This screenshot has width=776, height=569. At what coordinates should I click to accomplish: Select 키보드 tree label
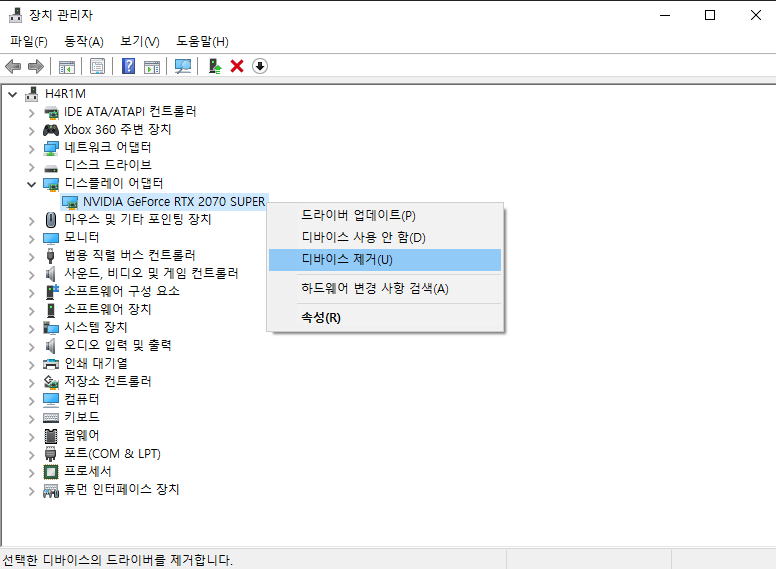point(82,417)
